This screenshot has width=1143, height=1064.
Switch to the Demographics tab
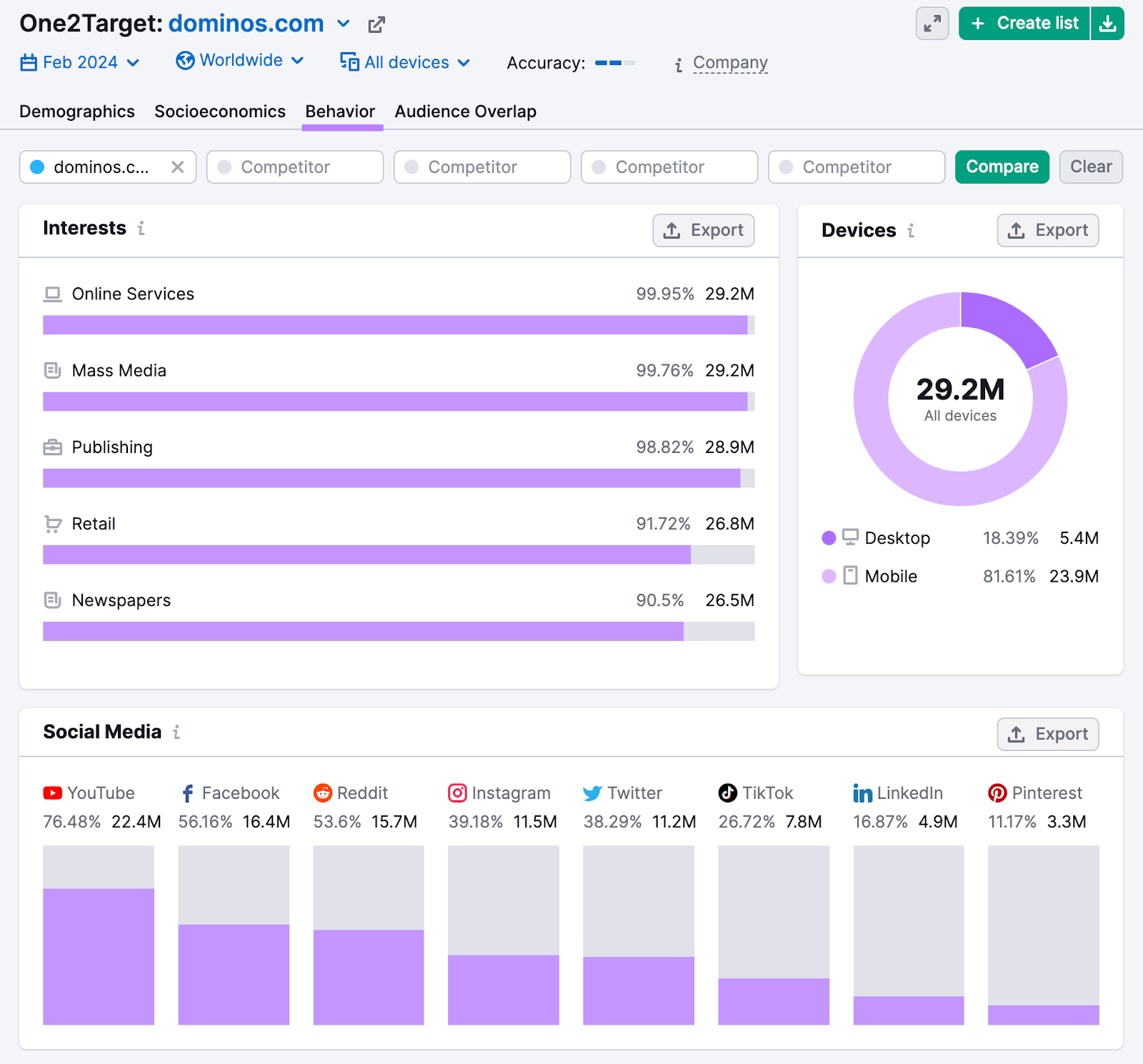[76, 111]
